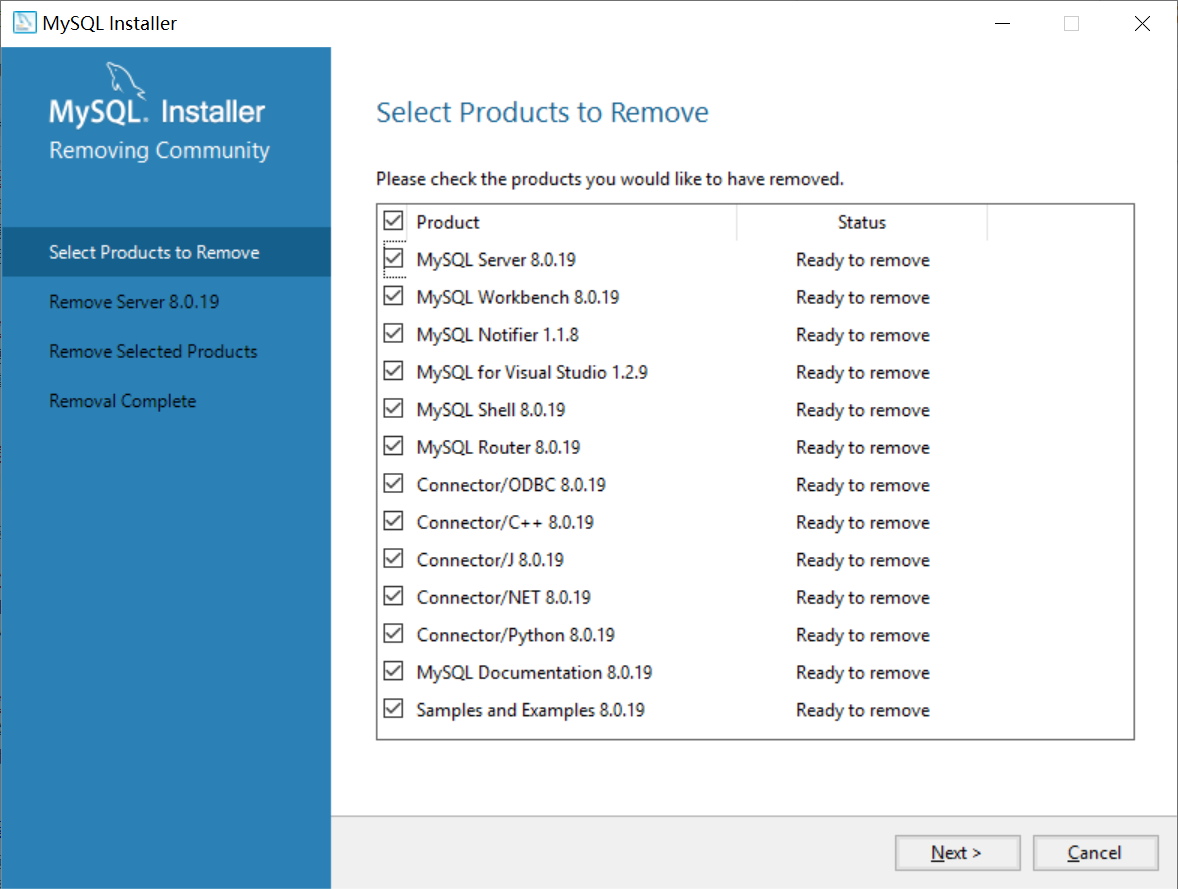
Task: Uncheck Connector/NET 8.0.19 checkbox
Action: (x=393, y=597)
